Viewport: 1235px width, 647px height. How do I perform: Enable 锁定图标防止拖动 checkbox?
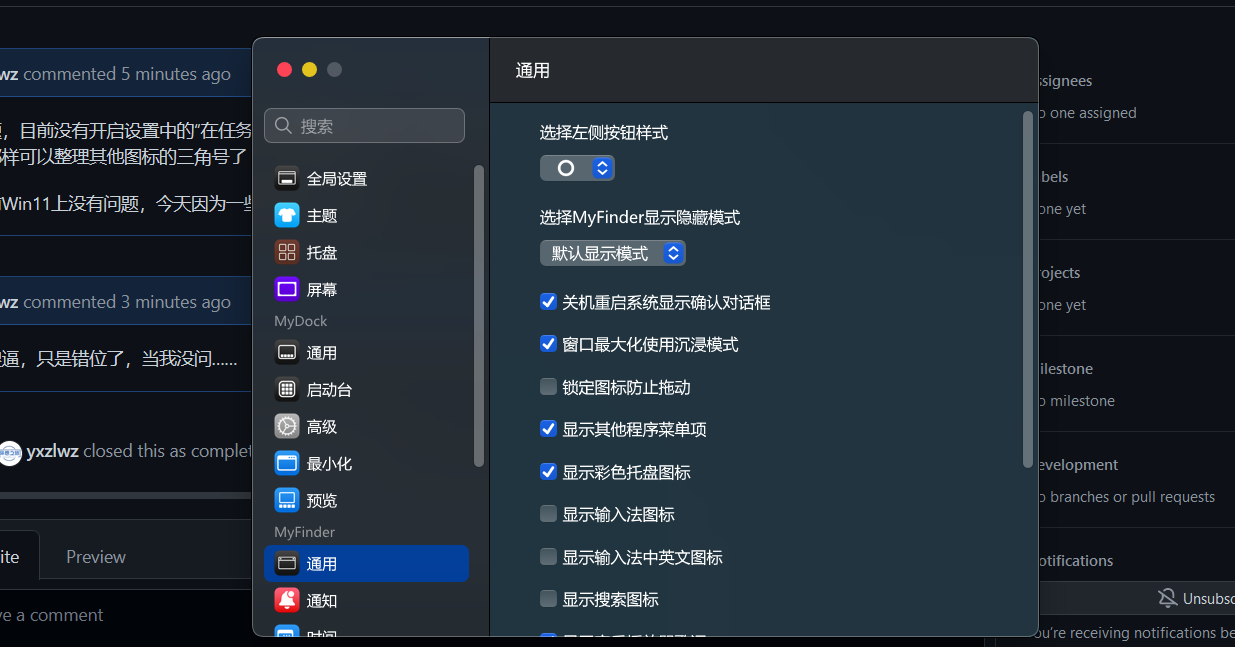click(548, 387)
